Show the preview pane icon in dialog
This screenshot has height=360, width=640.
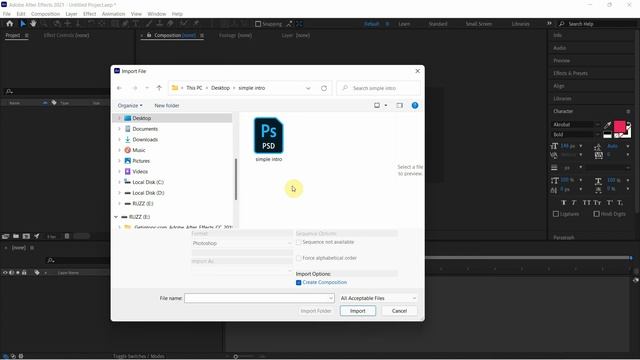click(399, 105)
